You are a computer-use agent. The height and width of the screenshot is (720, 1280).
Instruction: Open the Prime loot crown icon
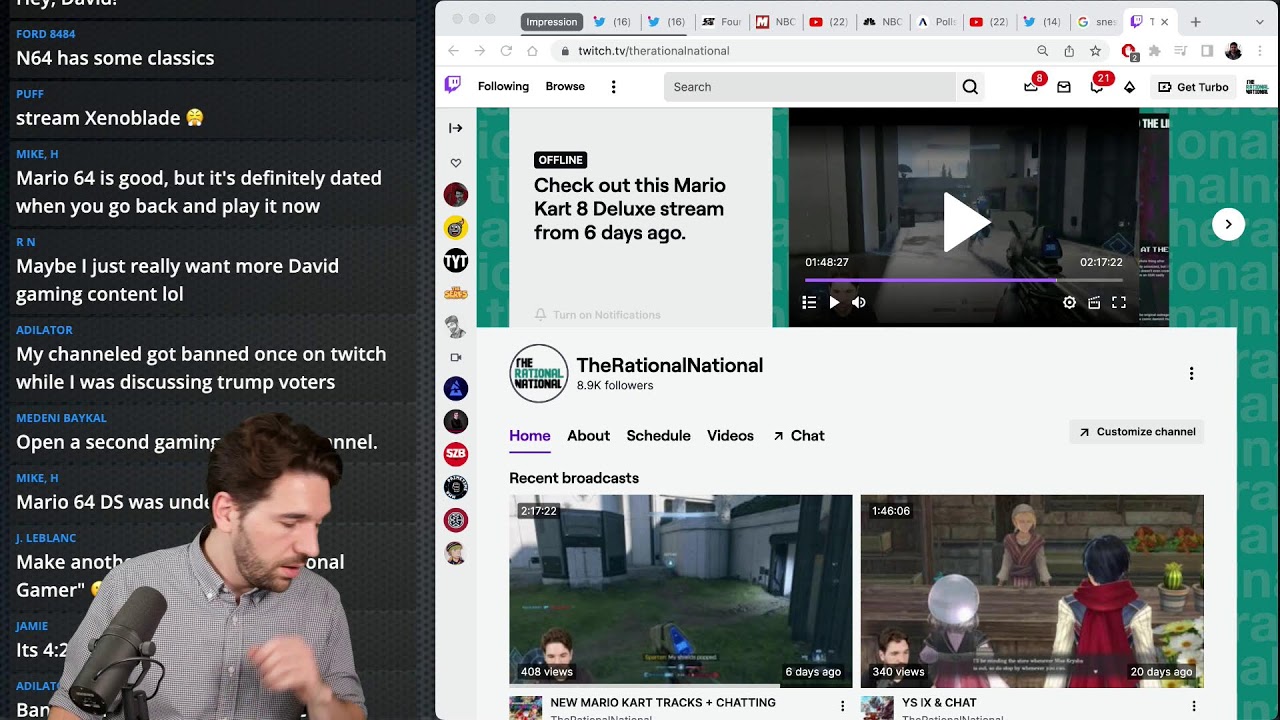click(1031, 87)
